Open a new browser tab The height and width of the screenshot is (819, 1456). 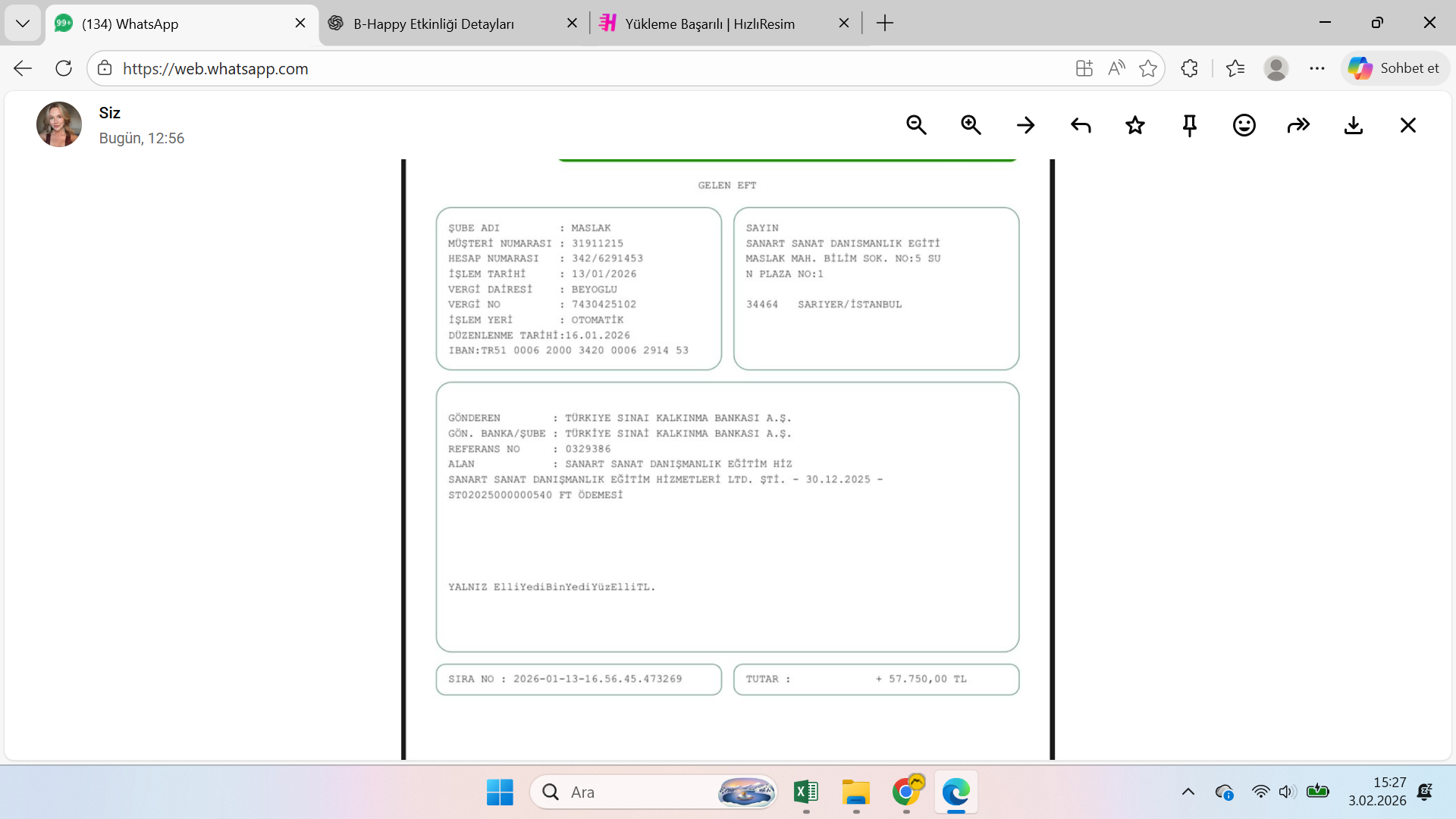885,24
